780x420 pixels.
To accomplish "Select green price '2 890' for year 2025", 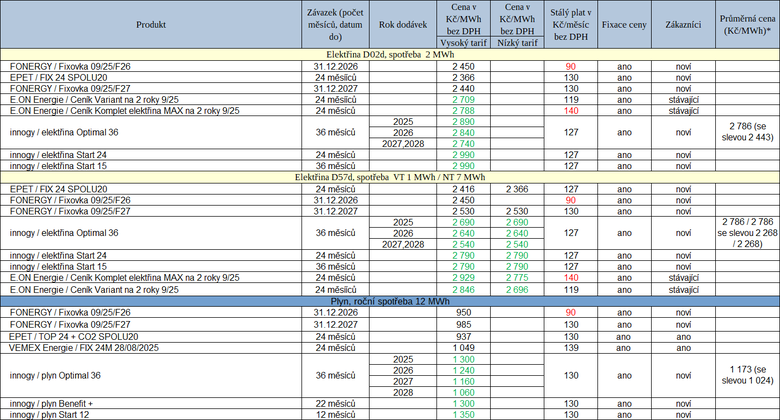I will click(x=464, y=121).
